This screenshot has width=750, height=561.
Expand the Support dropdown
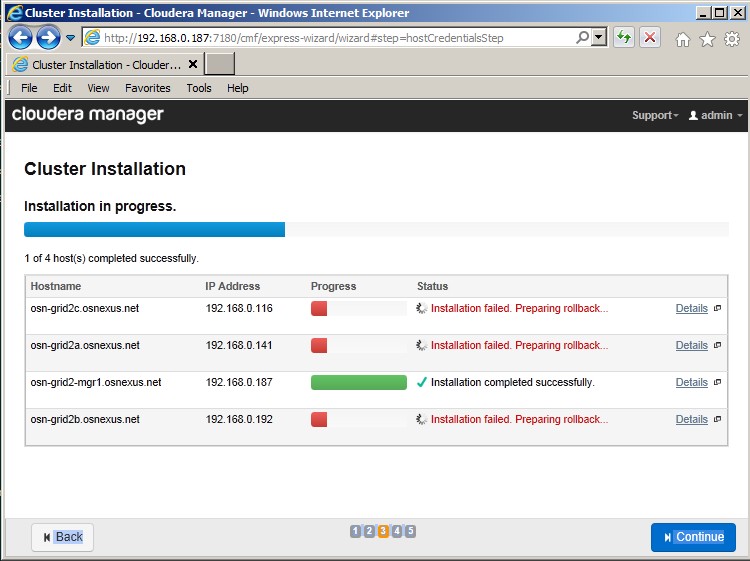pyautogui.click(x=655, y=115)
